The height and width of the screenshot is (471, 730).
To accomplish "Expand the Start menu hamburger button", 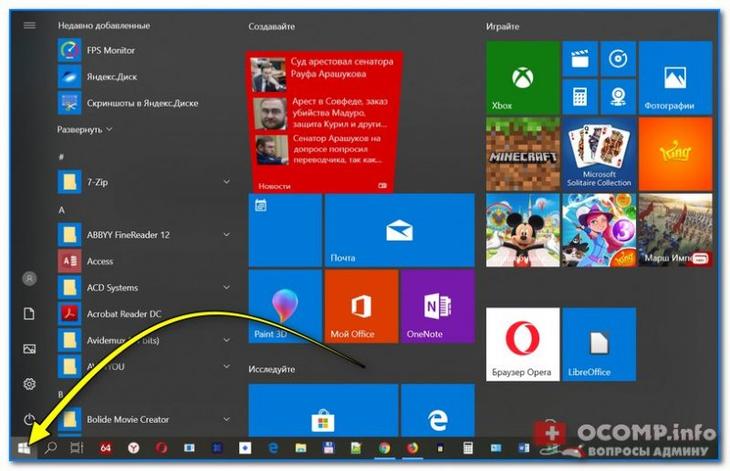I will [29, 25].
